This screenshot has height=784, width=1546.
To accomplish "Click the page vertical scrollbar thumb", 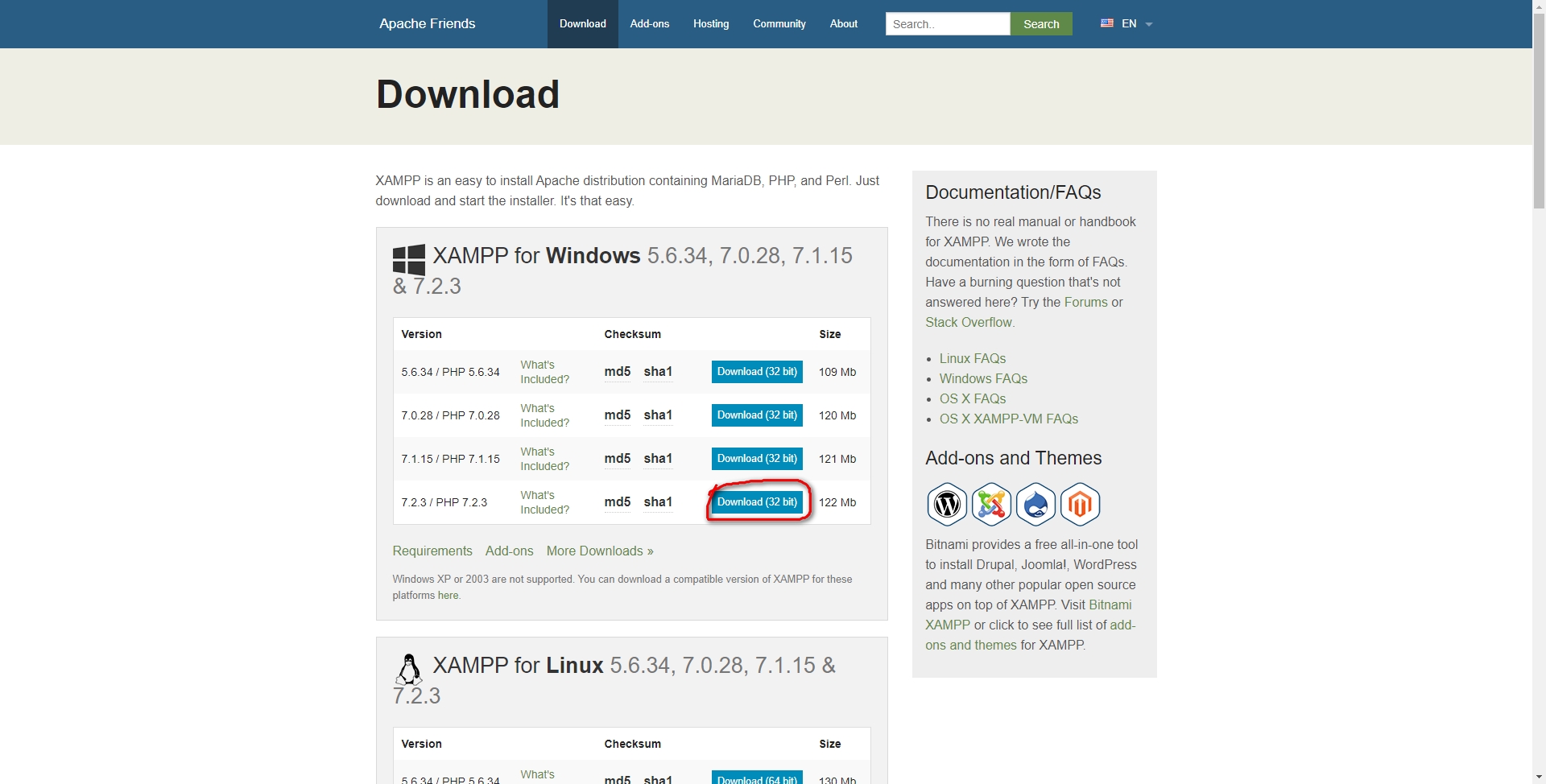I will click(1539, 113).
